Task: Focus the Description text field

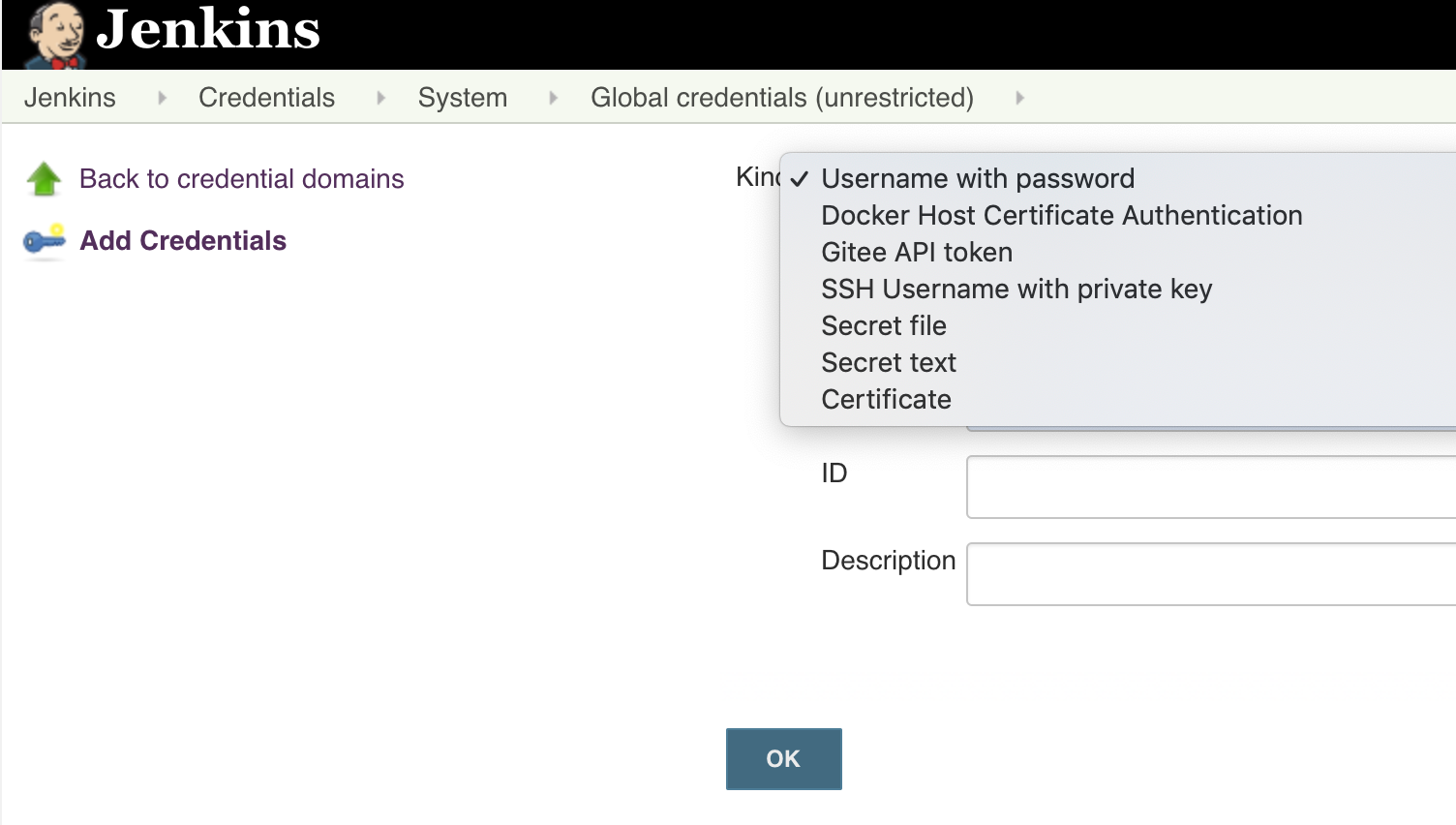Action: 1211,574
